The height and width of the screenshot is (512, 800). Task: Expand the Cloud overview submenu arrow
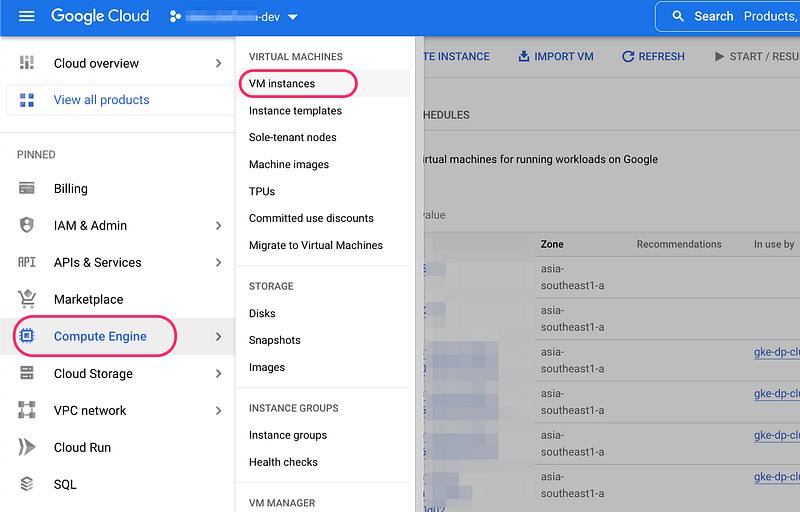coord(218,64)
